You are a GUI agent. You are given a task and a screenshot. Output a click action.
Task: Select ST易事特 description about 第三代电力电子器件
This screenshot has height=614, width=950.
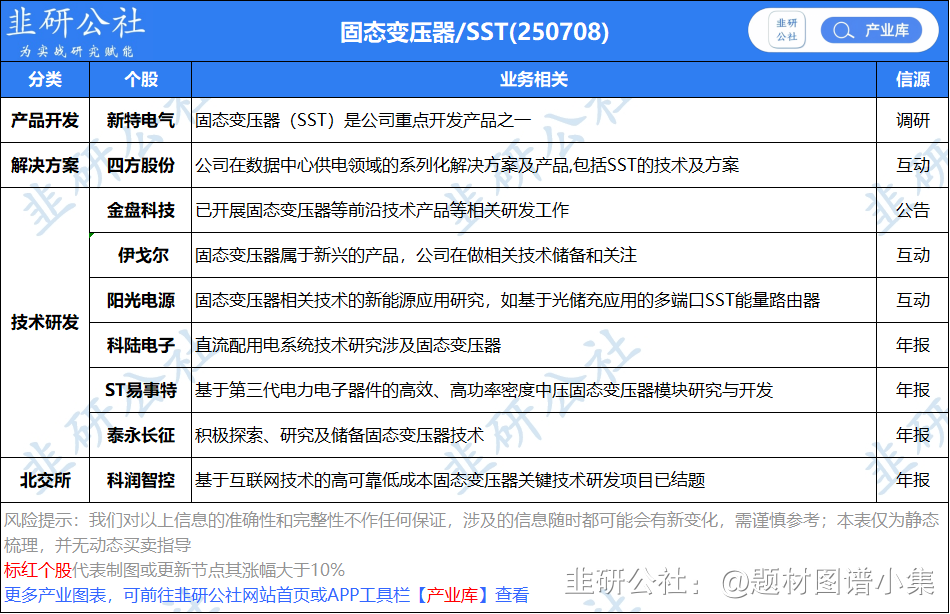tap(484, 390)
